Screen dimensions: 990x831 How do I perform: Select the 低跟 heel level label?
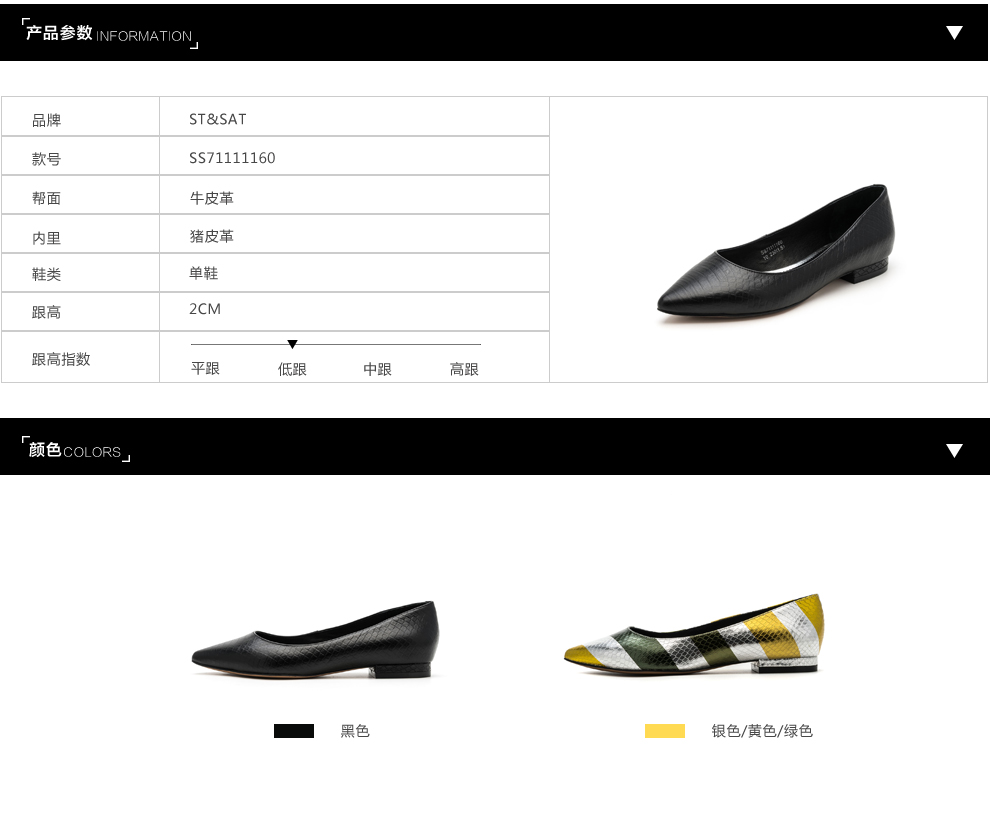292,369
